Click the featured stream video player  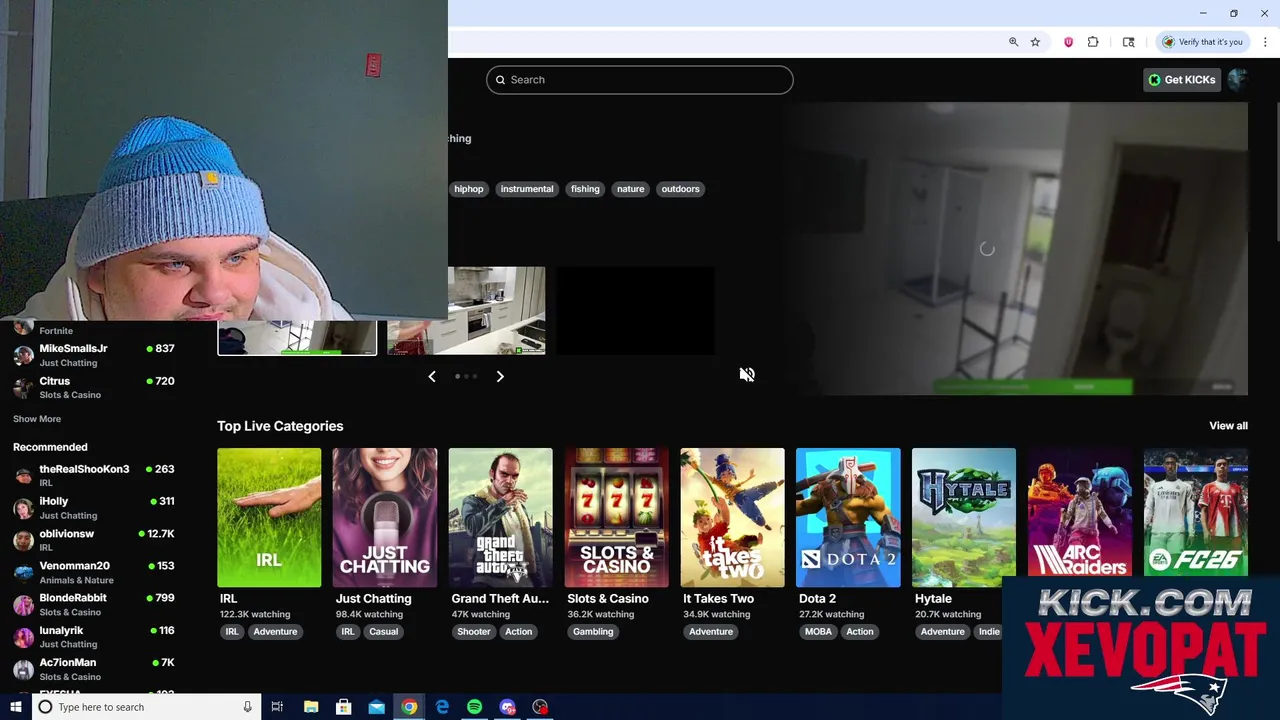[x=1015, y=249]
